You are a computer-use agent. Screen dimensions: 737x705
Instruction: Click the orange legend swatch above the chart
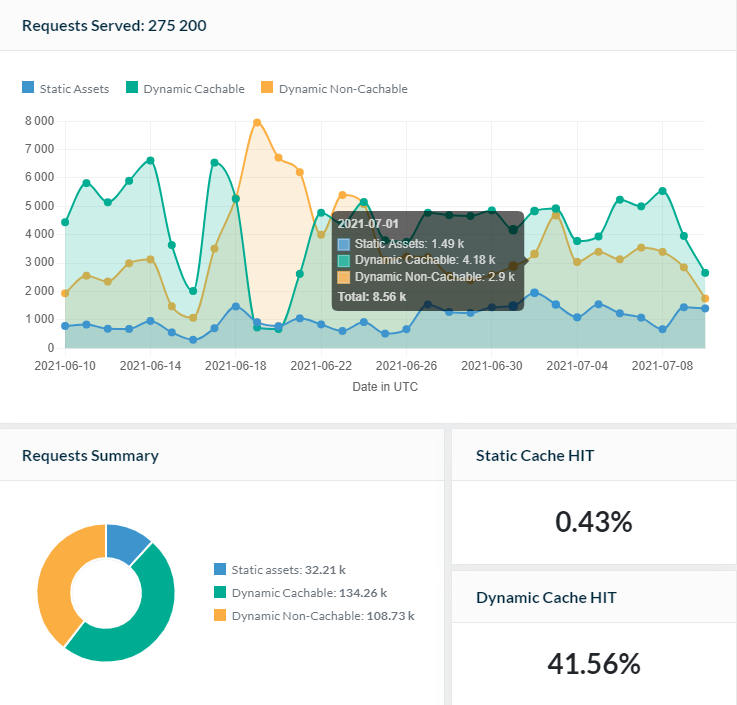click(267, 89)
